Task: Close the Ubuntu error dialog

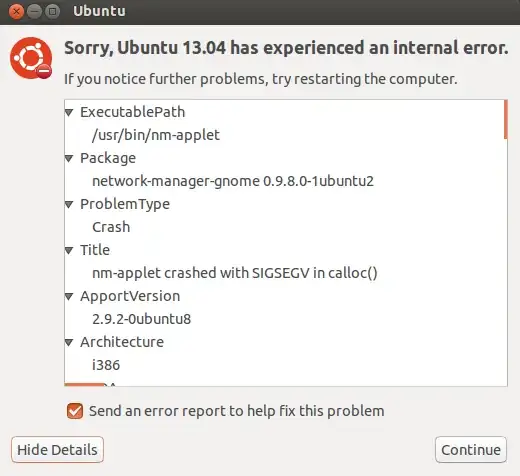Action: (16, 12)
